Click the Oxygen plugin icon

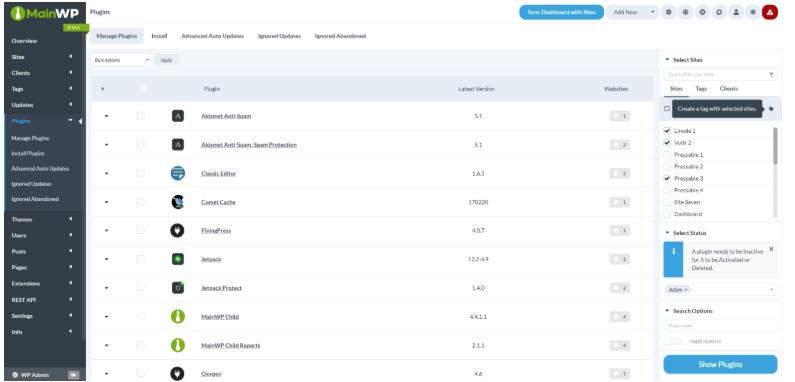pyautogui.click(x=177, y=373)
